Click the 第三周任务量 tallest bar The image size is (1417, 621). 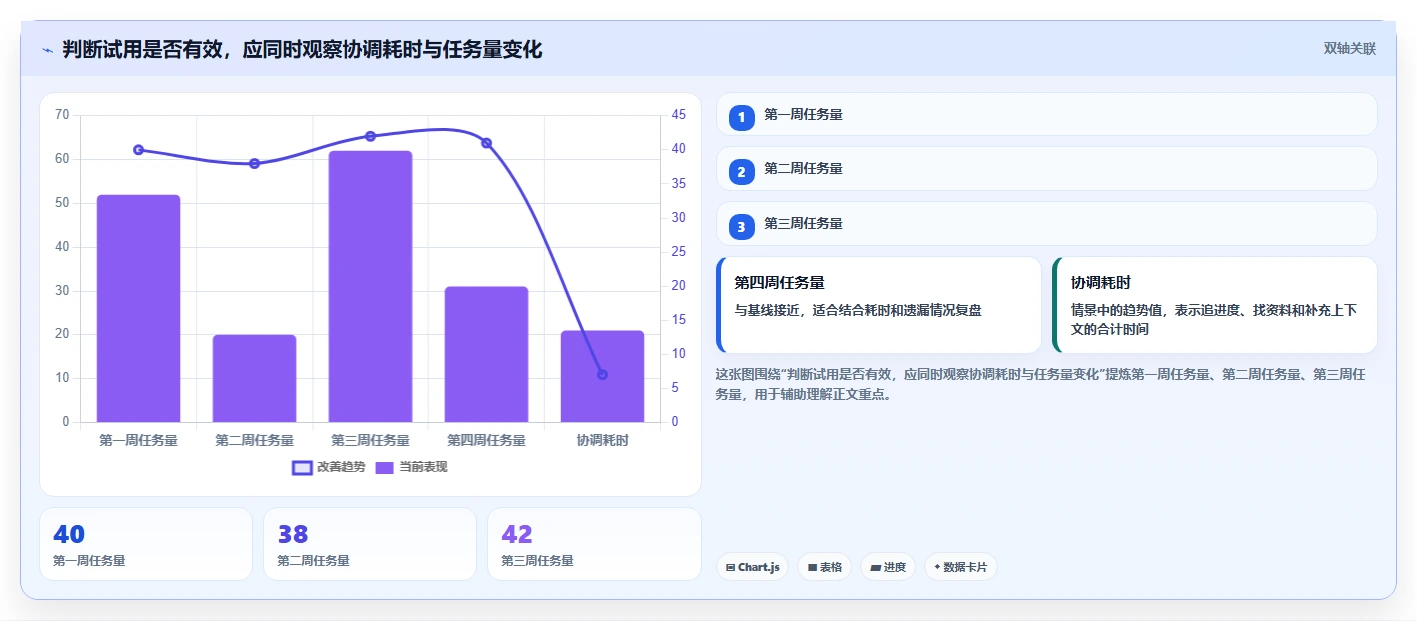(370, 286)
